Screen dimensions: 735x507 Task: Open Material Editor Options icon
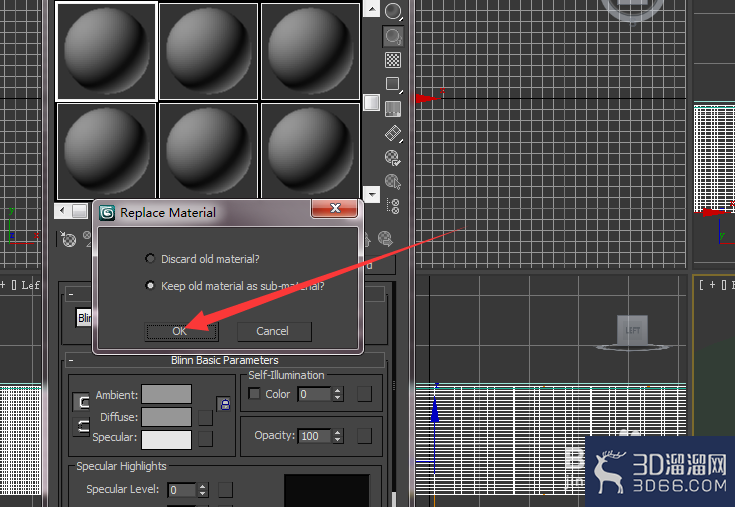tap(393, 158)
